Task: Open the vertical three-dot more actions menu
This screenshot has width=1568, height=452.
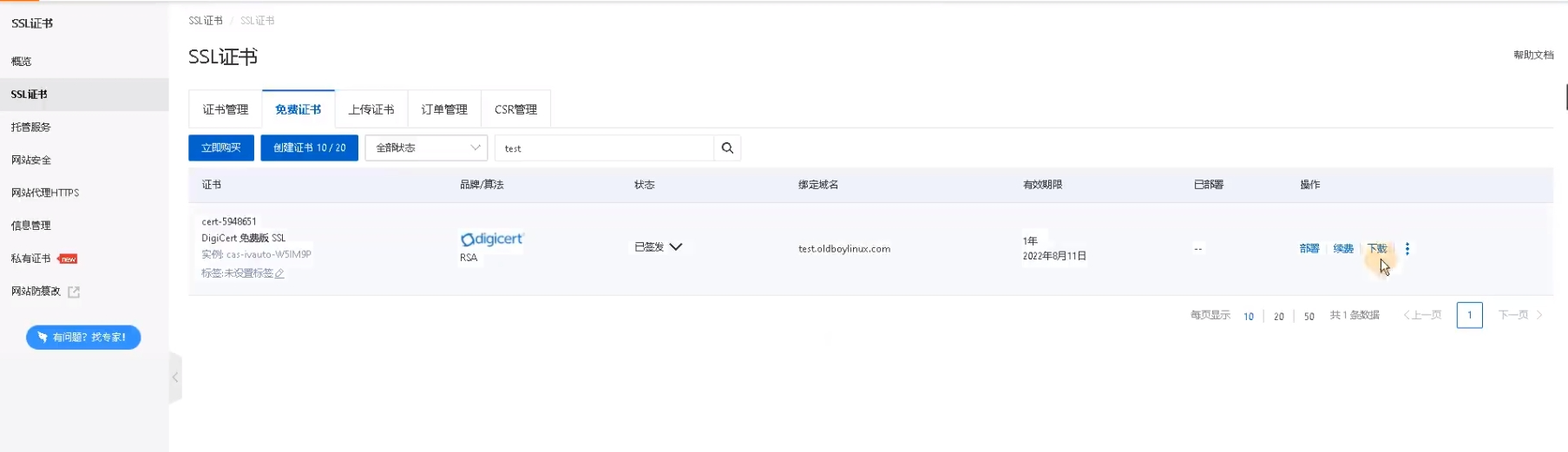Action: click(x=1407, y=249)
